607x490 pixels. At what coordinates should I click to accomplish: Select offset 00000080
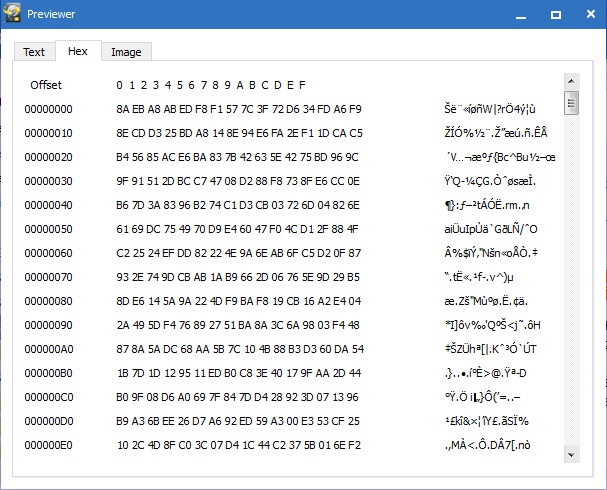(48, 301)
